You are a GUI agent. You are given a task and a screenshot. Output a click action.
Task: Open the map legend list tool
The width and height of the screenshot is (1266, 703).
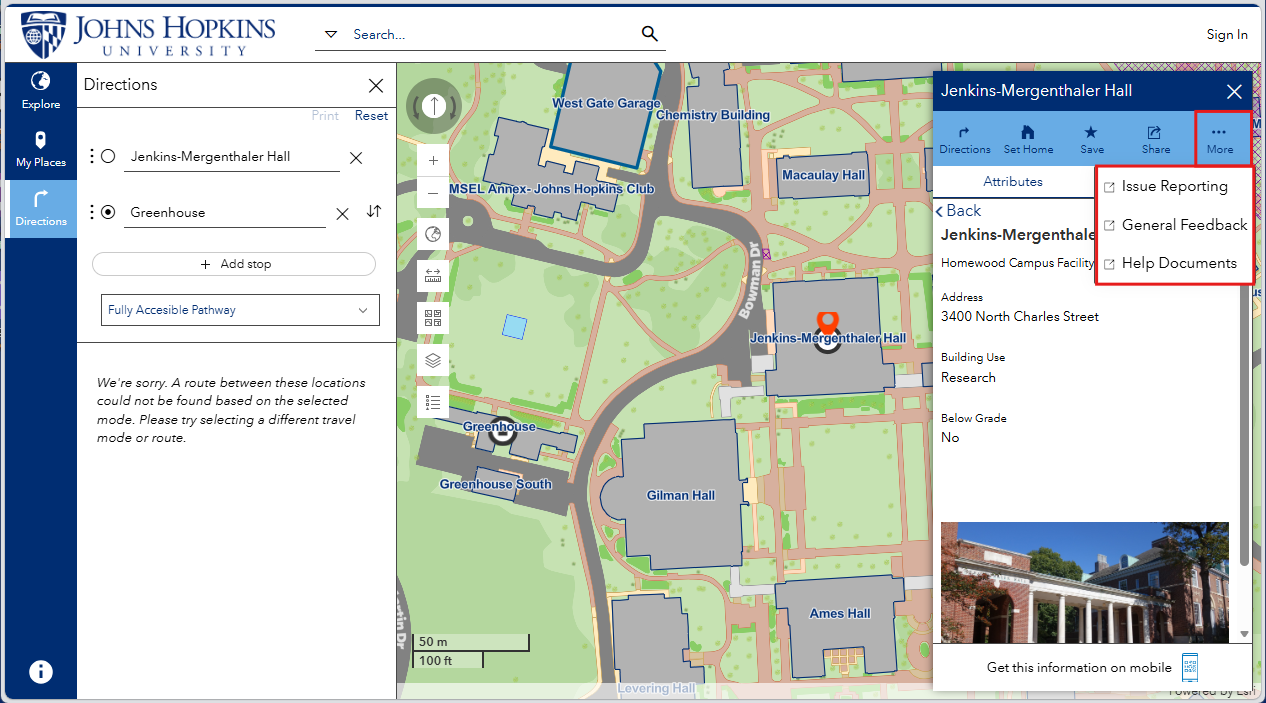coord(433,402)
